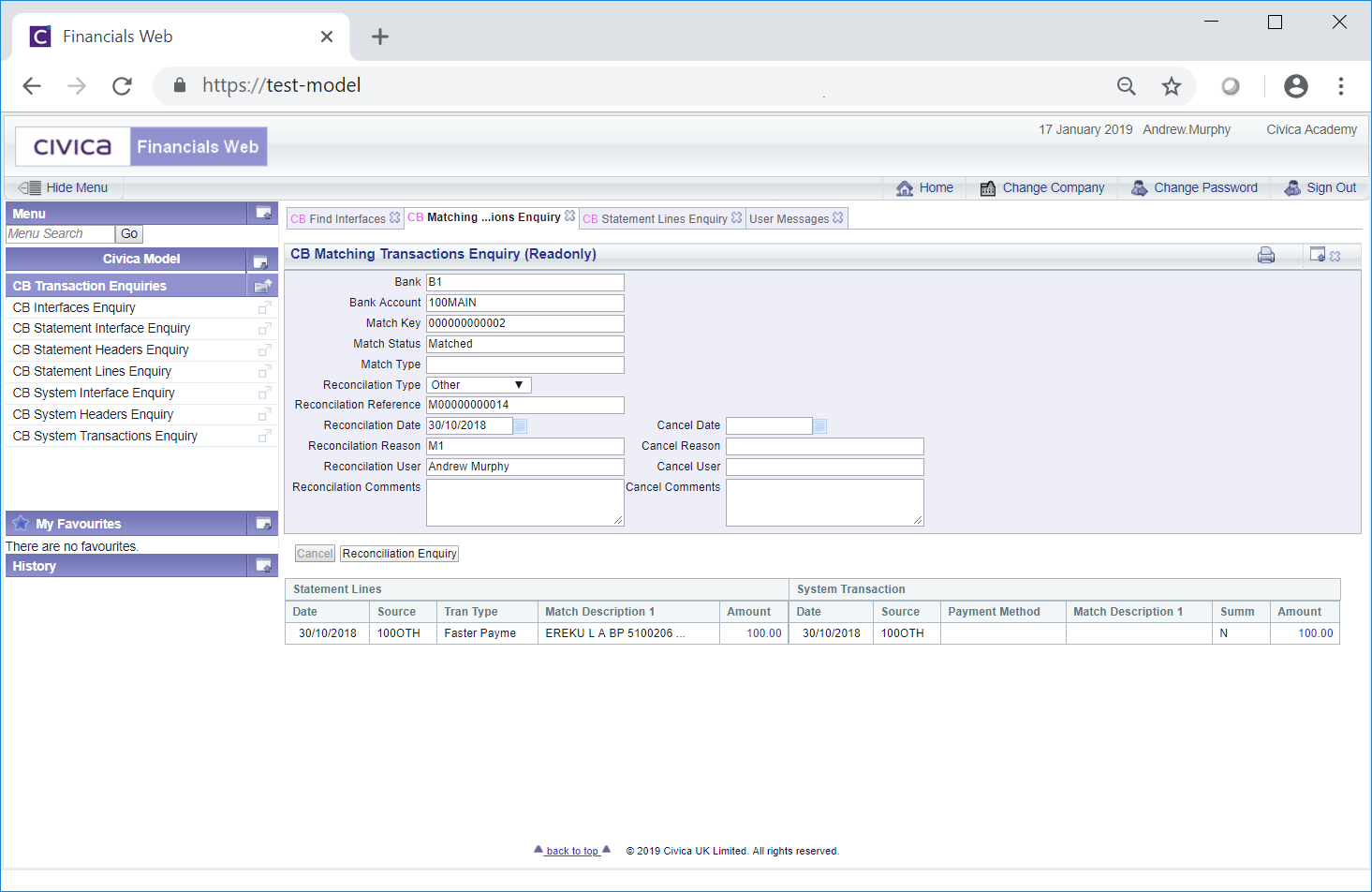Switch to the User Messages tab

tap(789, 218)
